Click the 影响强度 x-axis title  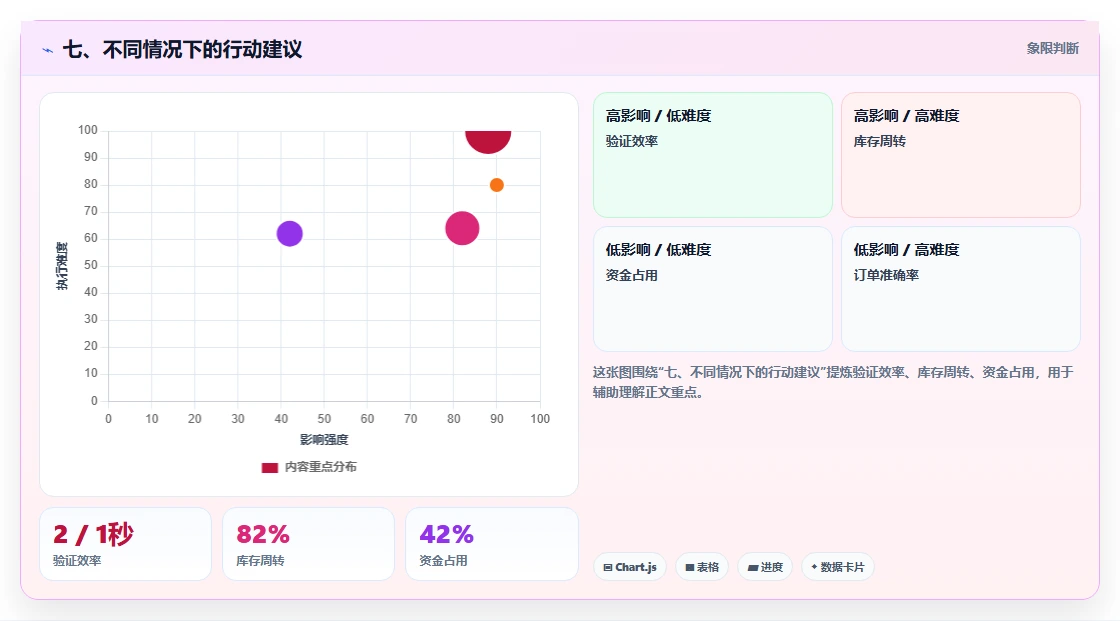pyautogui.click(x=324, y=439)
